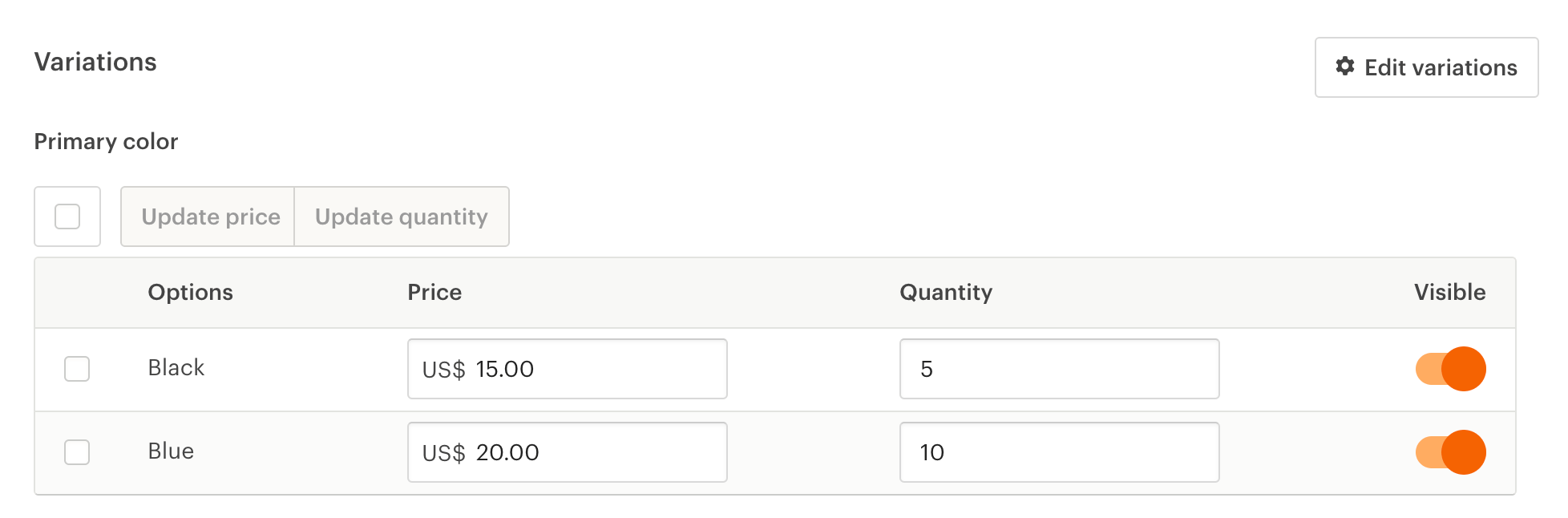Image resolution: width=1568 pixels, height=518 pixels.
Task: Click the Black option label
Action: (x=176, y=367)
